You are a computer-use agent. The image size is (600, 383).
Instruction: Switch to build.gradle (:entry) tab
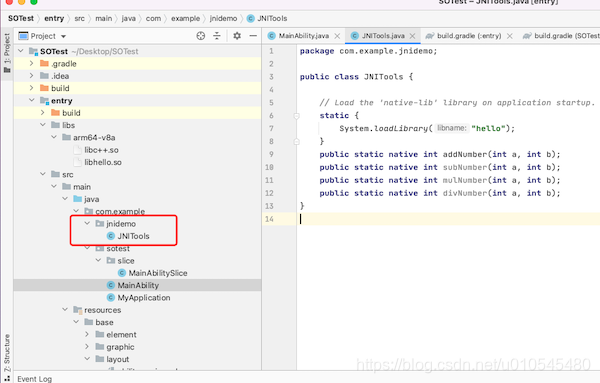469,36
